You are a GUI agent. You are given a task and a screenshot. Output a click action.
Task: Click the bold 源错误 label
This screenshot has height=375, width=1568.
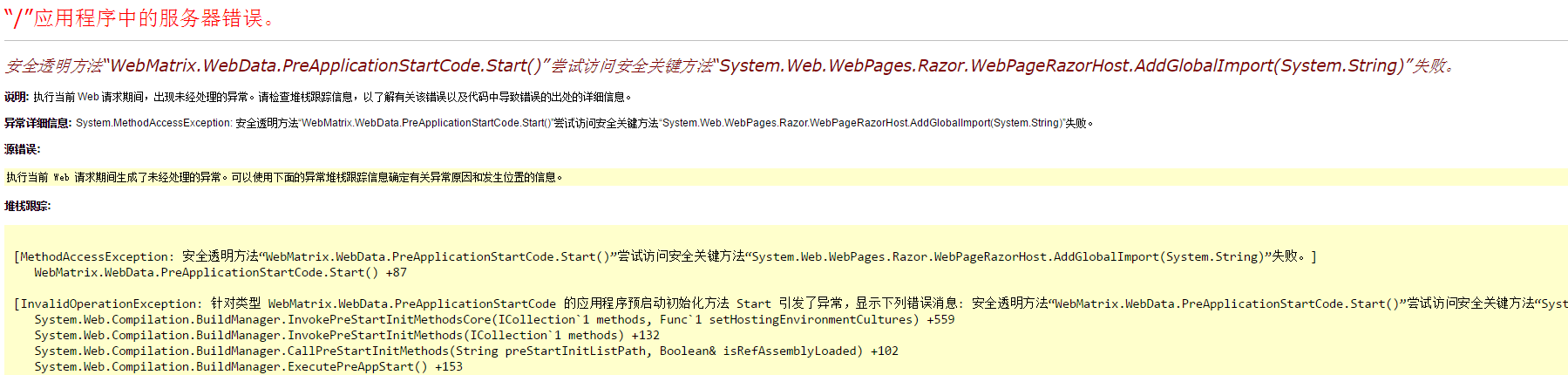pos(22,149)
